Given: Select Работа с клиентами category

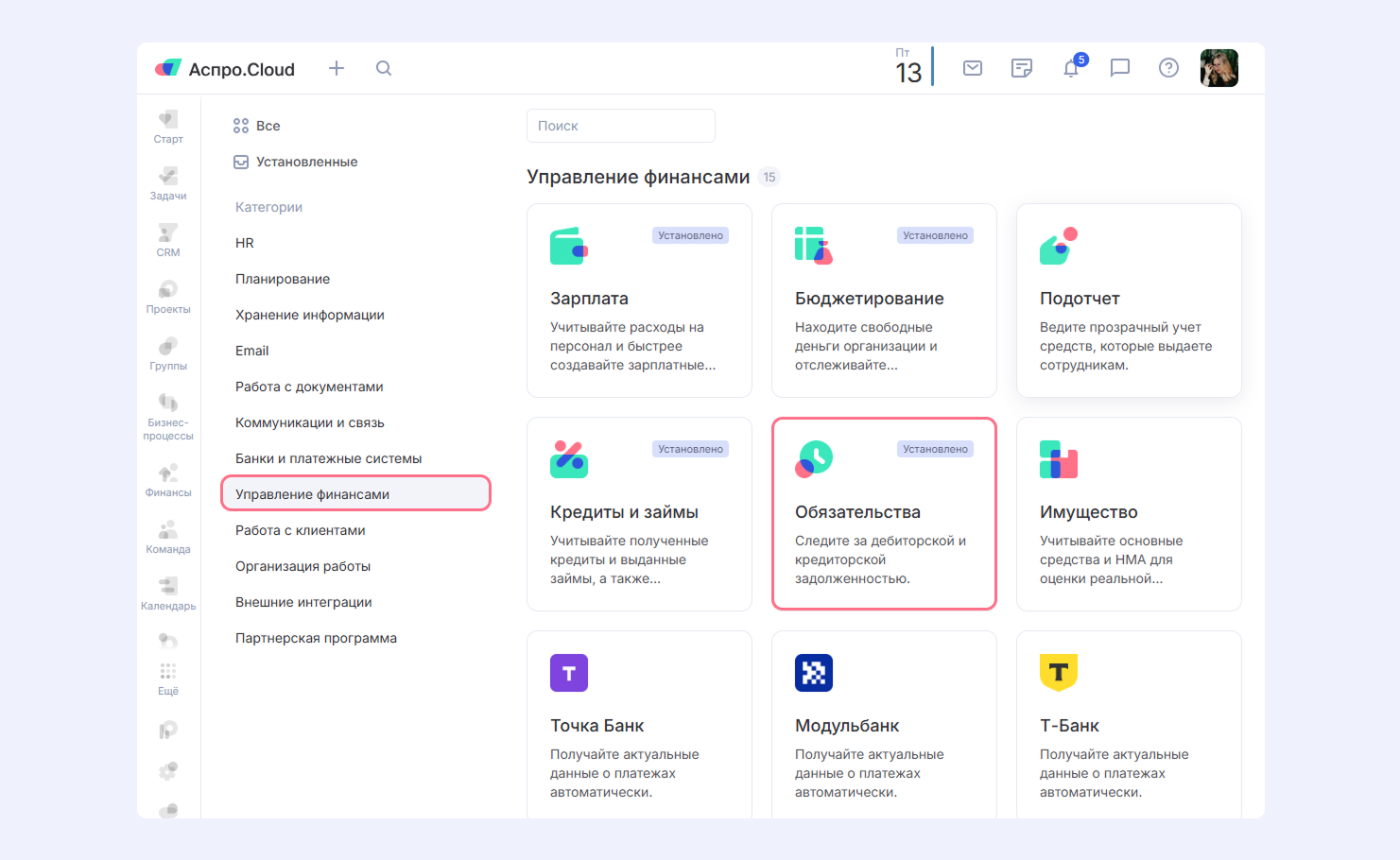Looking at the screenshot, I should click(x=300, y=530).
